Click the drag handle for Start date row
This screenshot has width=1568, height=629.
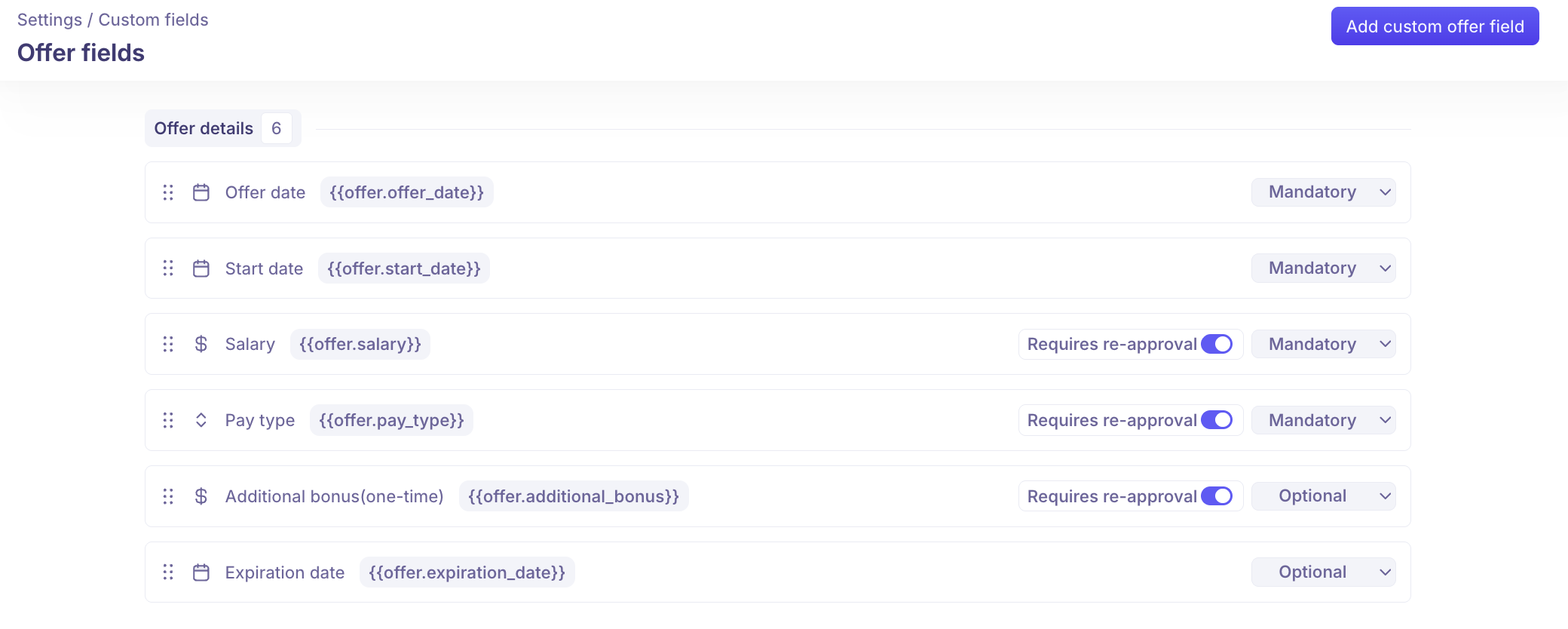(x=168, y=268)
